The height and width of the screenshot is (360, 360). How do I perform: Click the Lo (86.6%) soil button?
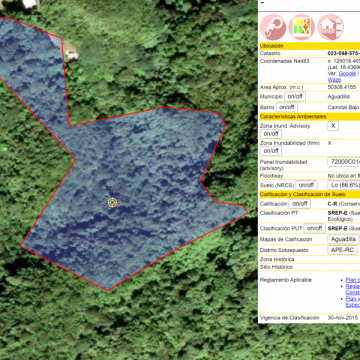(344, 185)
